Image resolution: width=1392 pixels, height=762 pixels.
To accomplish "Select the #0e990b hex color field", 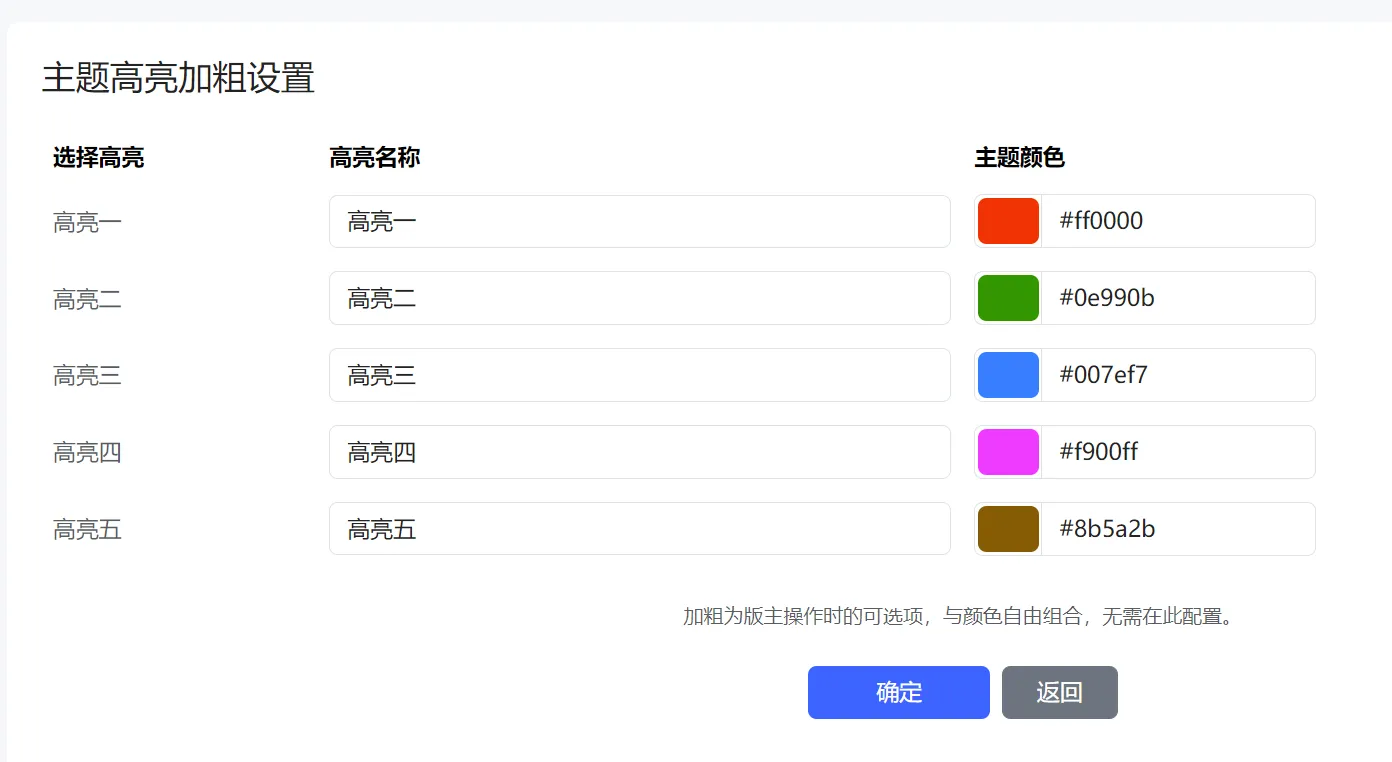I will click(1178, 298).
